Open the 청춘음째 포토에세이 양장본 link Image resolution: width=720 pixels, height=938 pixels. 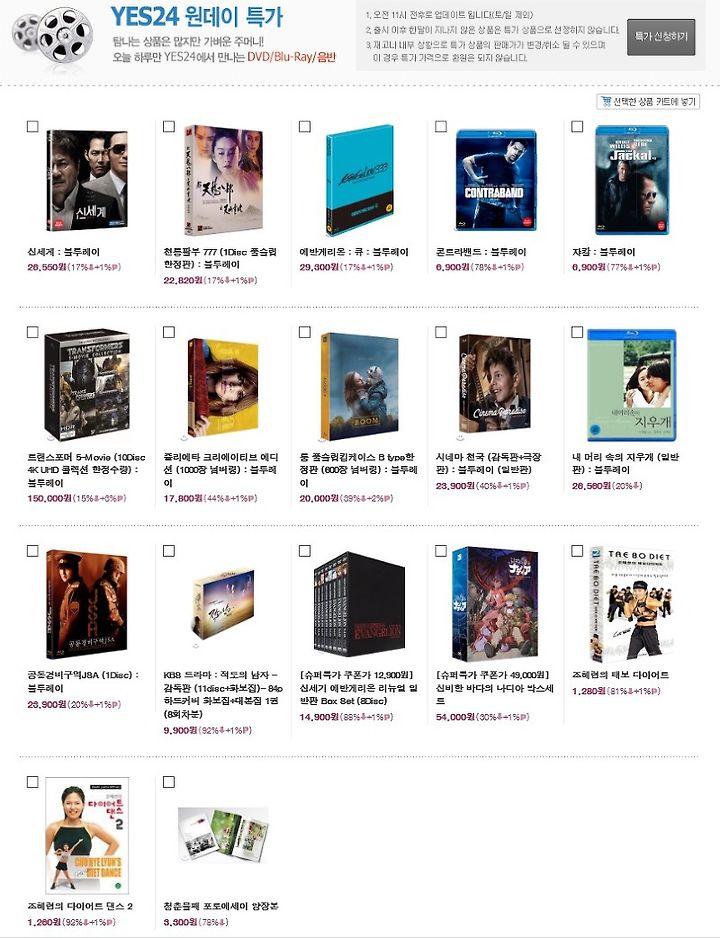221,906
